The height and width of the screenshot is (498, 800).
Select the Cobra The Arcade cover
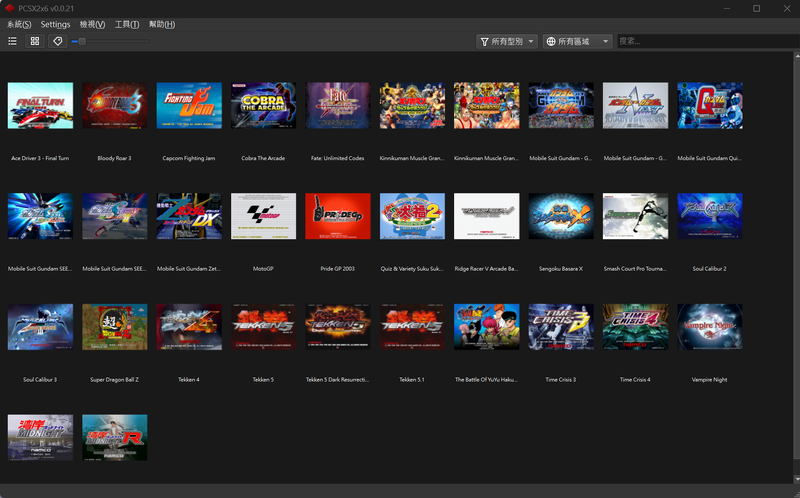(x=263, y=106)
